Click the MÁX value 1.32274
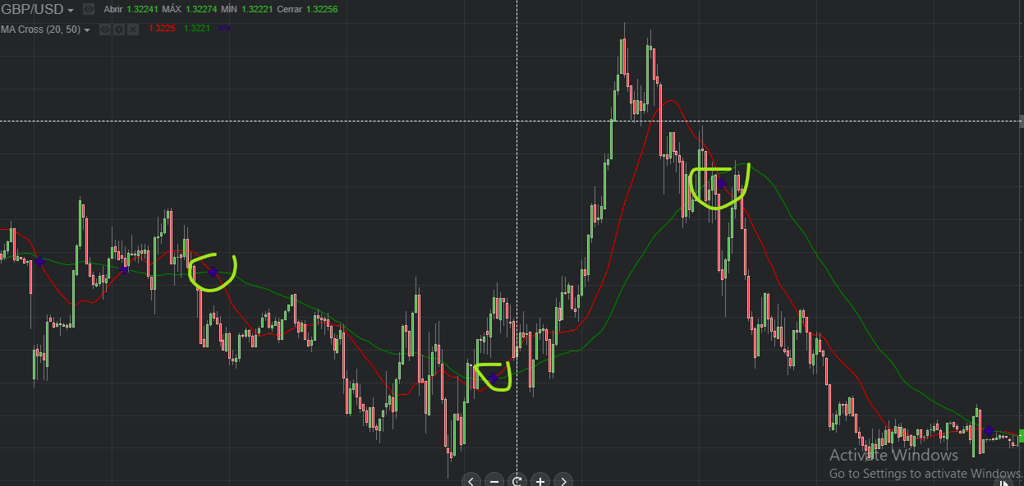Image resolution: width=1024 pixels, height=486 pixels. tap(201, 9)
